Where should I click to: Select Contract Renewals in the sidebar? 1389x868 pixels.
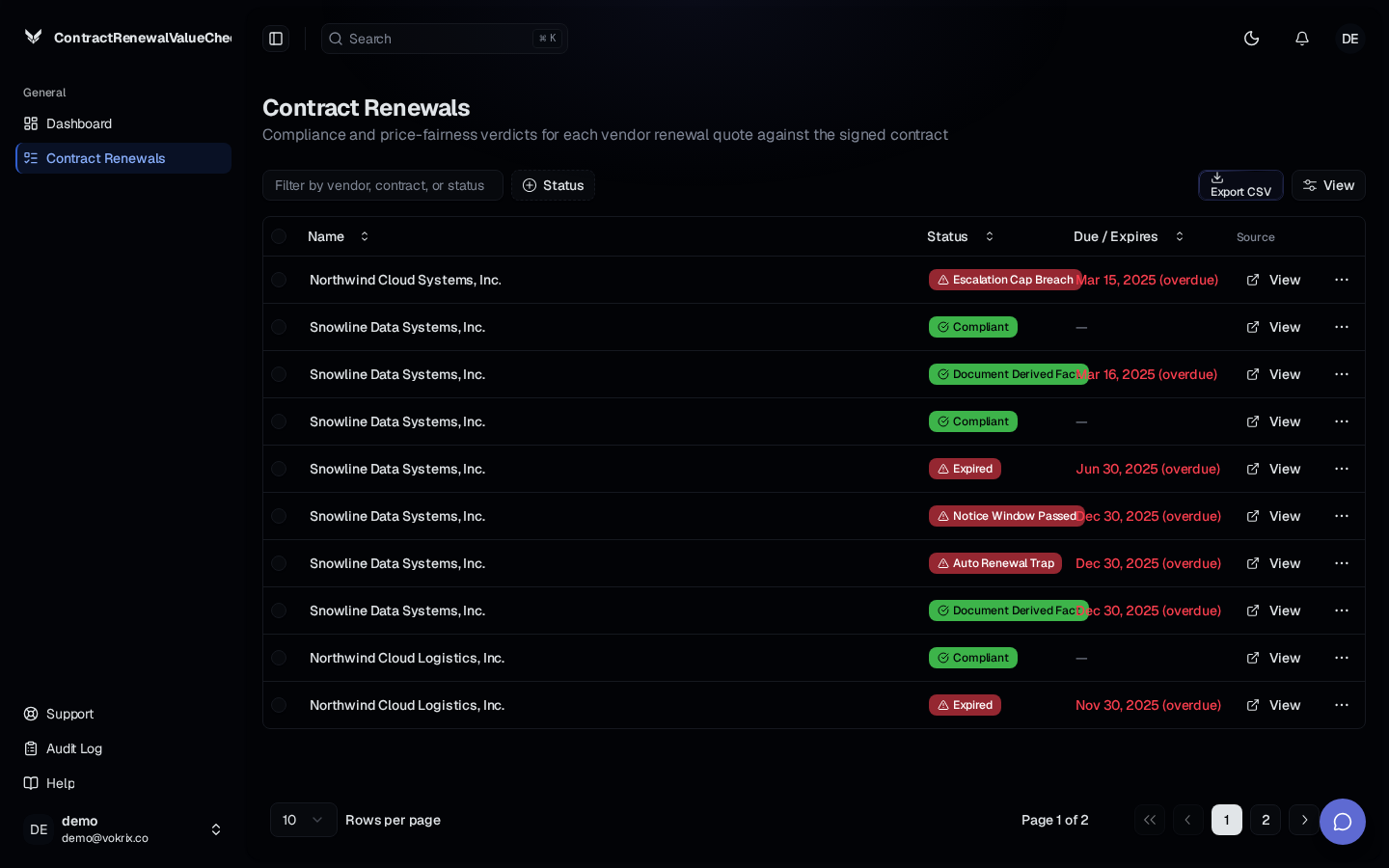point(123,158)
